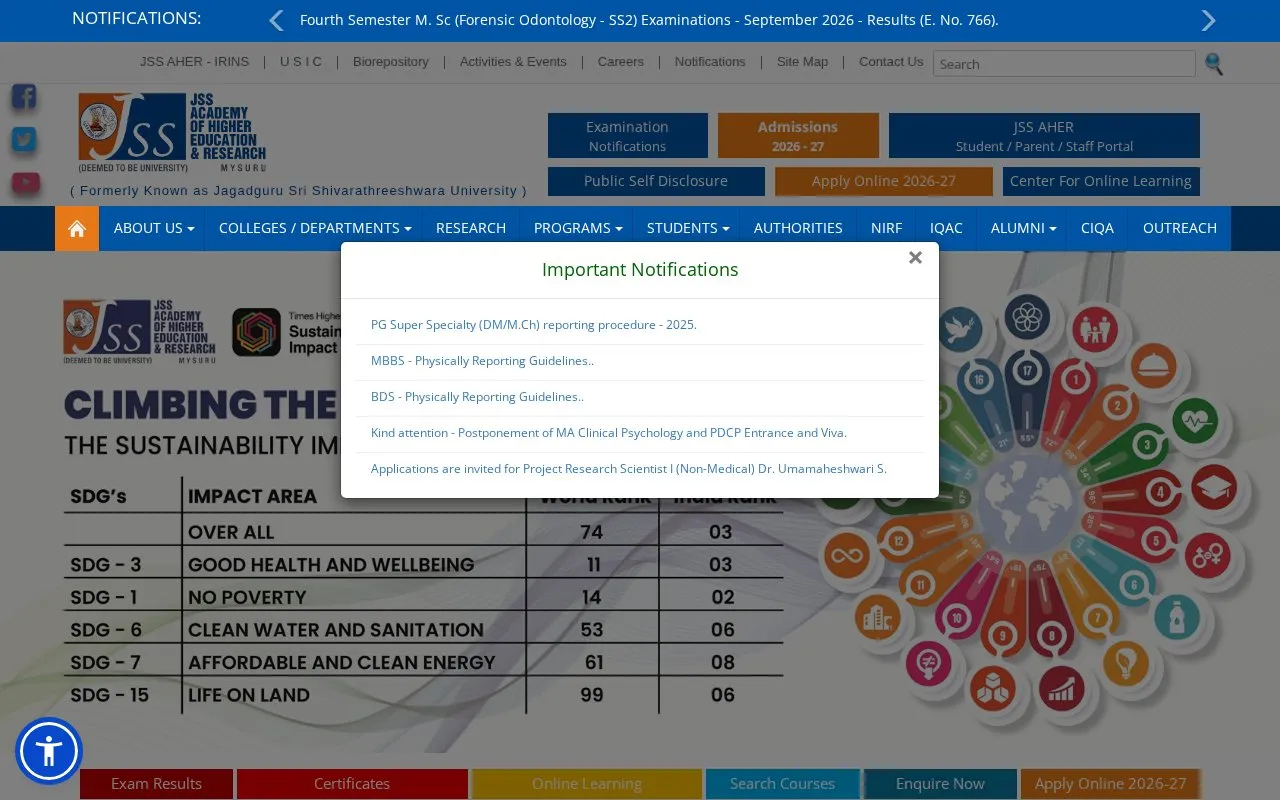Open JSS AHER - IRINS link
This screenshot has height=800, width=1280.
(x=195, y=62)
